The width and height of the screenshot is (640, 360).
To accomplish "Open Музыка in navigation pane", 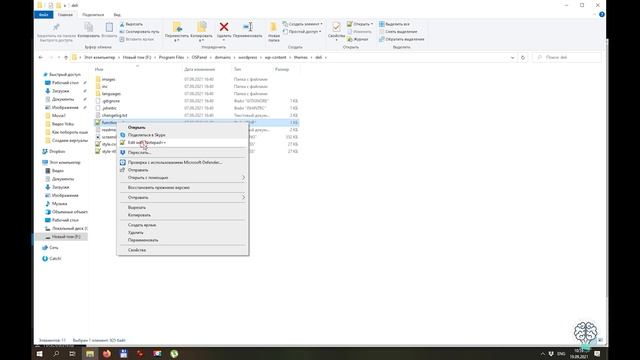I will pos(59,203).
